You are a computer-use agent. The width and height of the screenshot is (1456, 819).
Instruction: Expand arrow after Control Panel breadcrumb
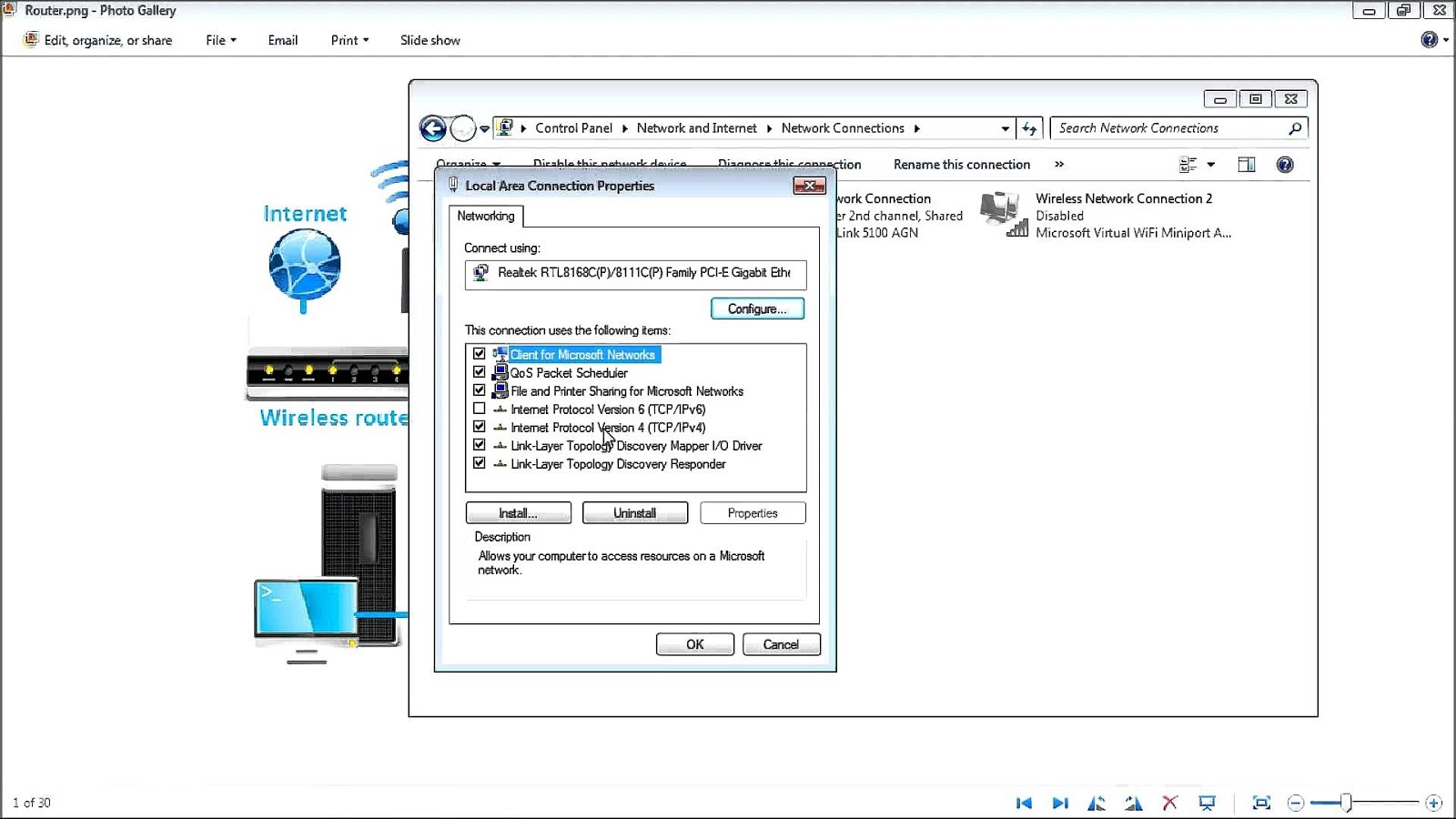click(x=625, y=128)
